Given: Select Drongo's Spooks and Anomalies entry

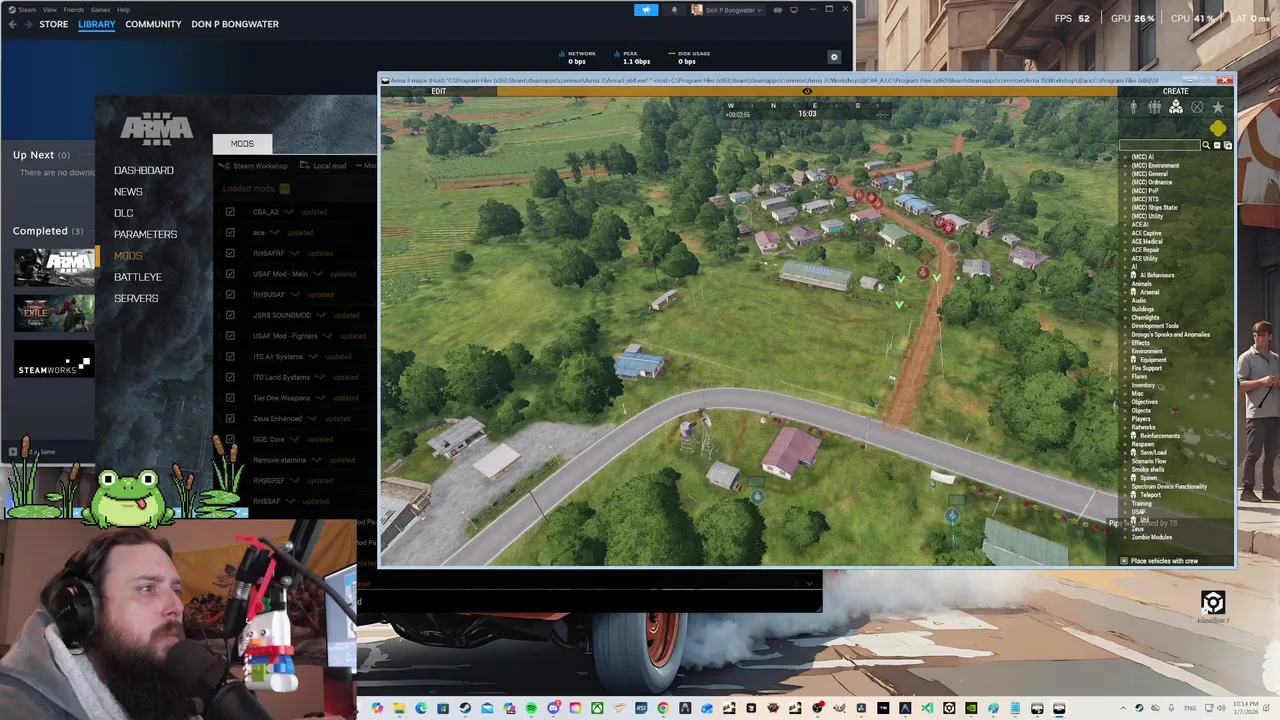Looking at the screenshot, I should click(1171, 334).
